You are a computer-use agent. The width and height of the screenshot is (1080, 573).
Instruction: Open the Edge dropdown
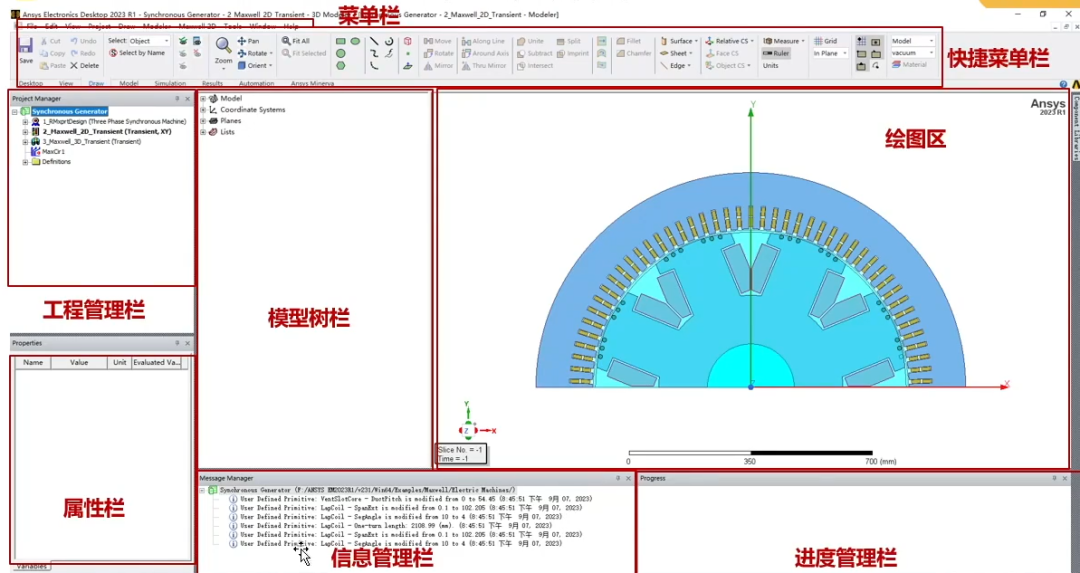click(x=676, y=65)
